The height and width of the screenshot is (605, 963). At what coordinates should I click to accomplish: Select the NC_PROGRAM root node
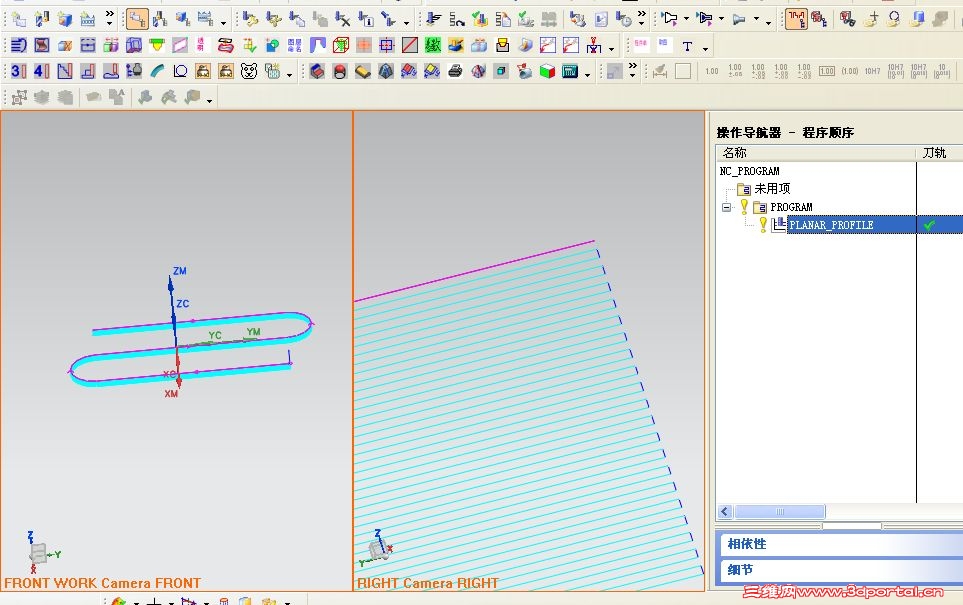coord(749,171)
